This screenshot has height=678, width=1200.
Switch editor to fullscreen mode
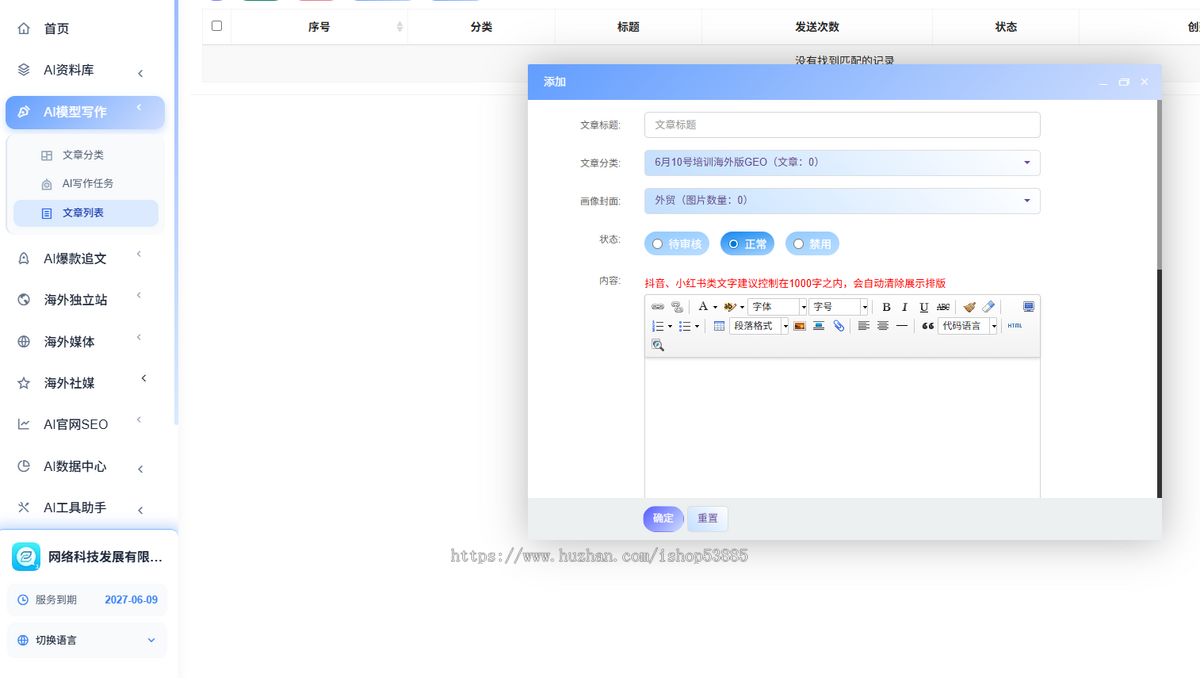[x=1028, y=307]
